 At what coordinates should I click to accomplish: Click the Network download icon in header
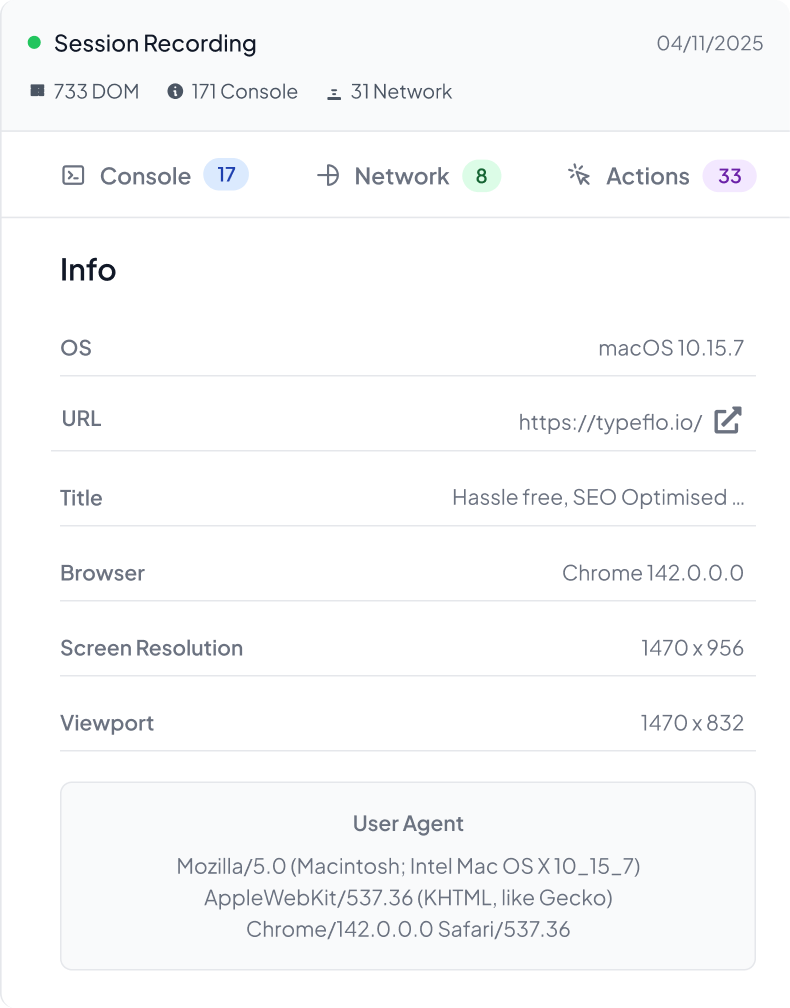pyautogui.click(x=334, y=92)
